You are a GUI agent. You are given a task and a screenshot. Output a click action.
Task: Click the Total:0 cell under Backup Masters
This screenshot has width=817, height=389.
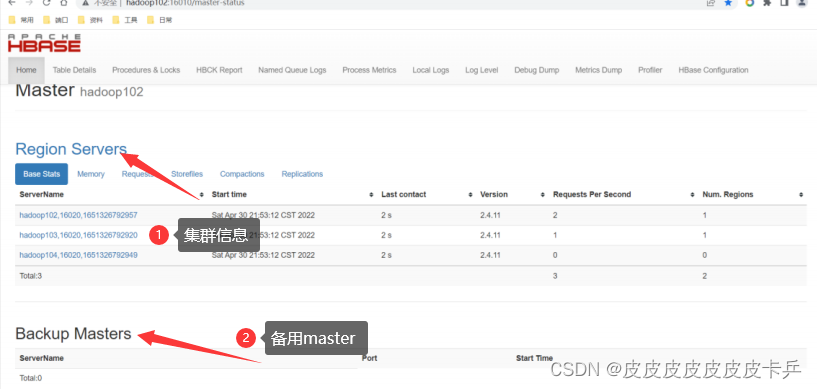click(31, 379)
